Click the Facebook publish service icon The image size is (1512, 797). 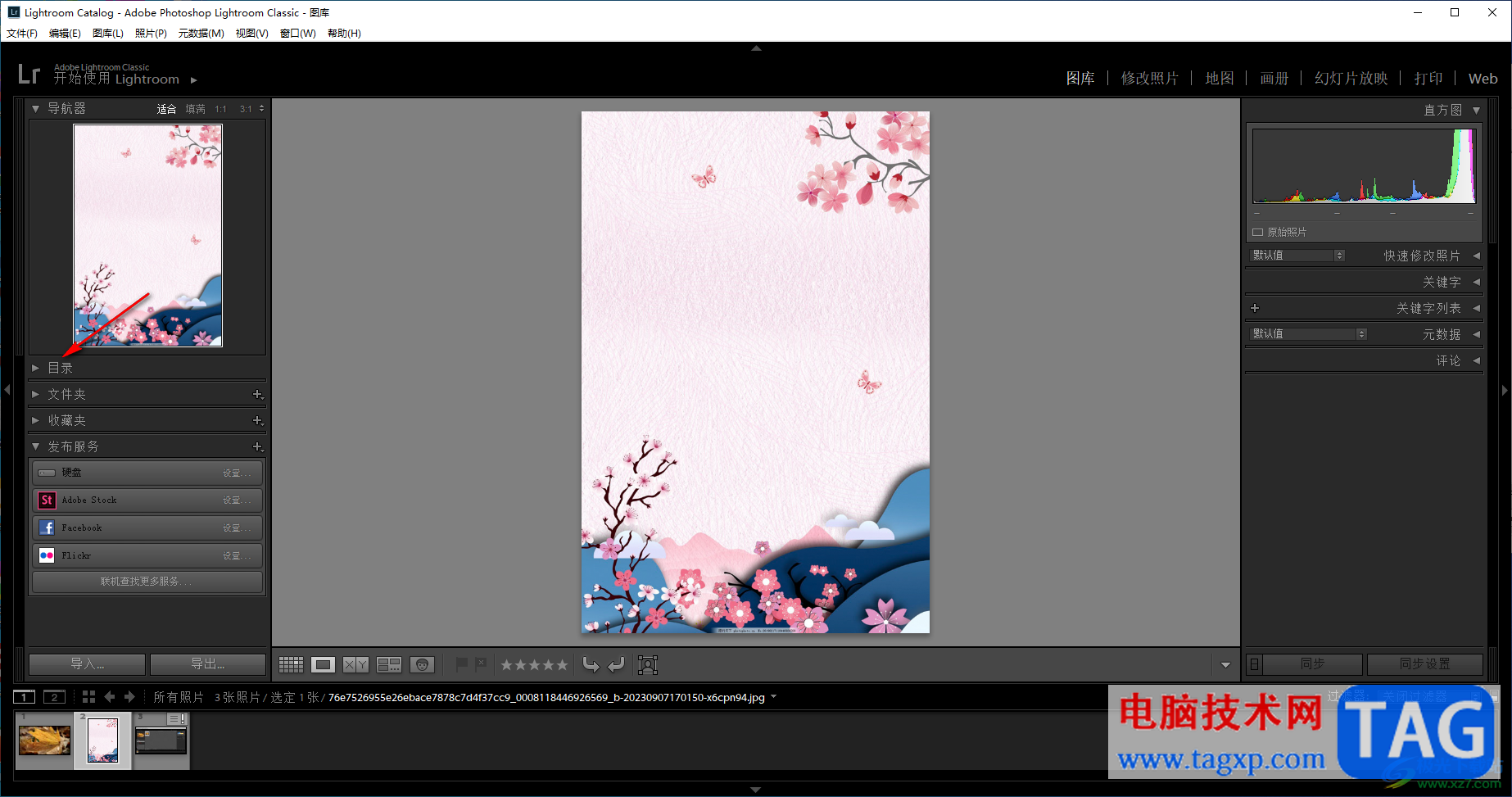47,528
